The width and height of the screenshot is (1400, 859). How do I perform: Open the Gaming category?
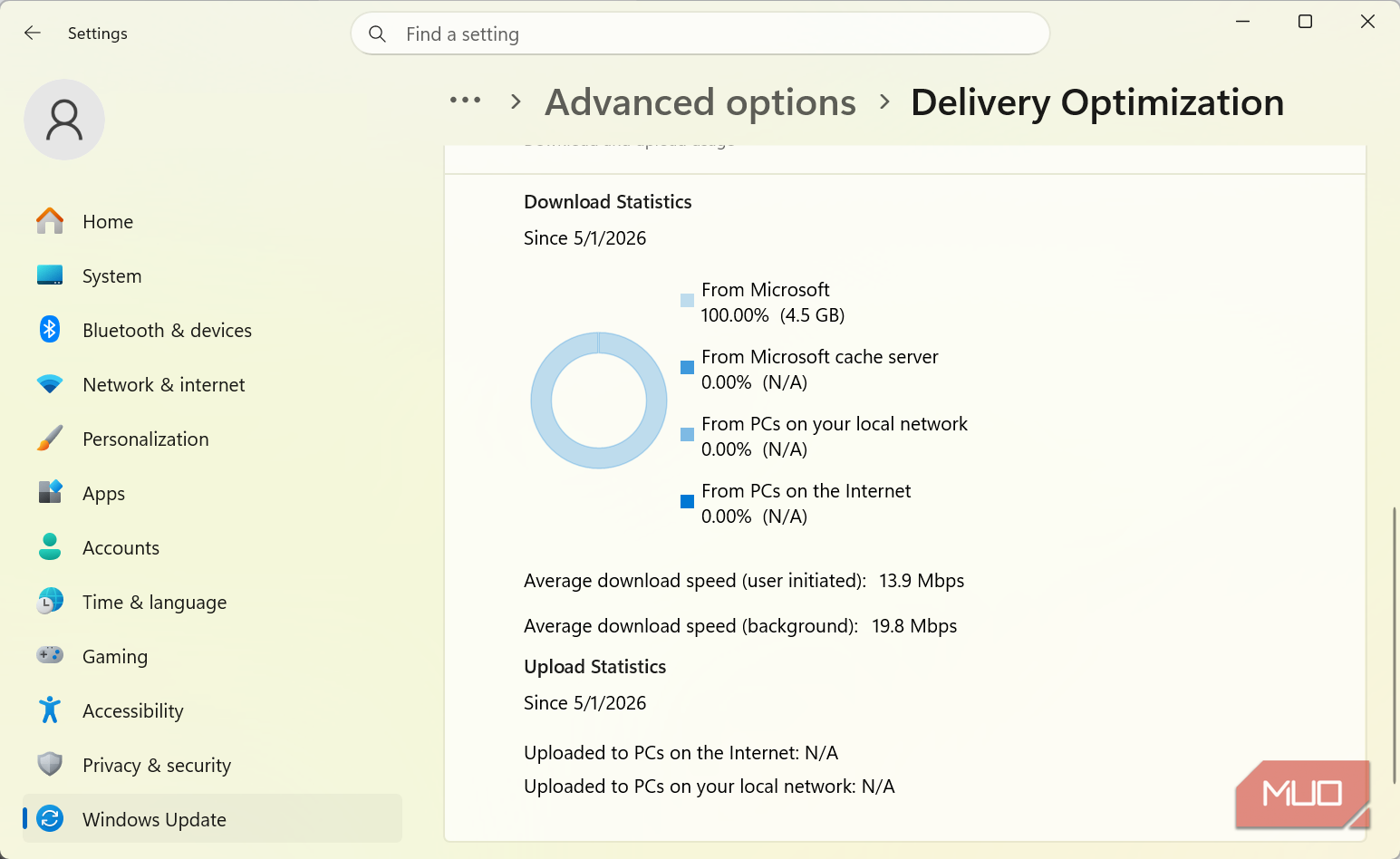(x=212, y=656)
